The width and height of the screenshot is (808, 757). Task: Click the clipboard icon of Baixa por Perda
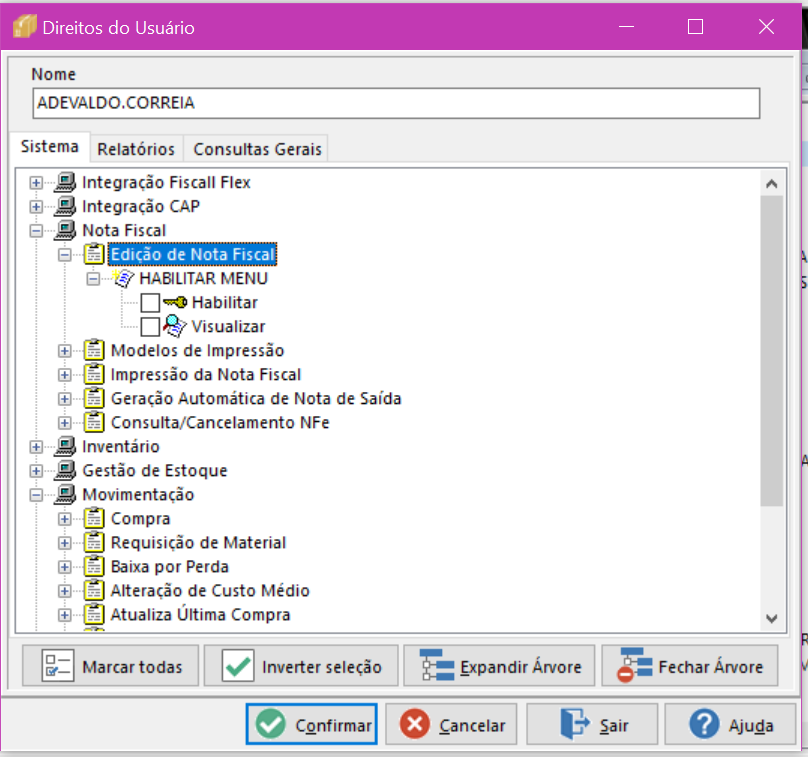point(94,567)
